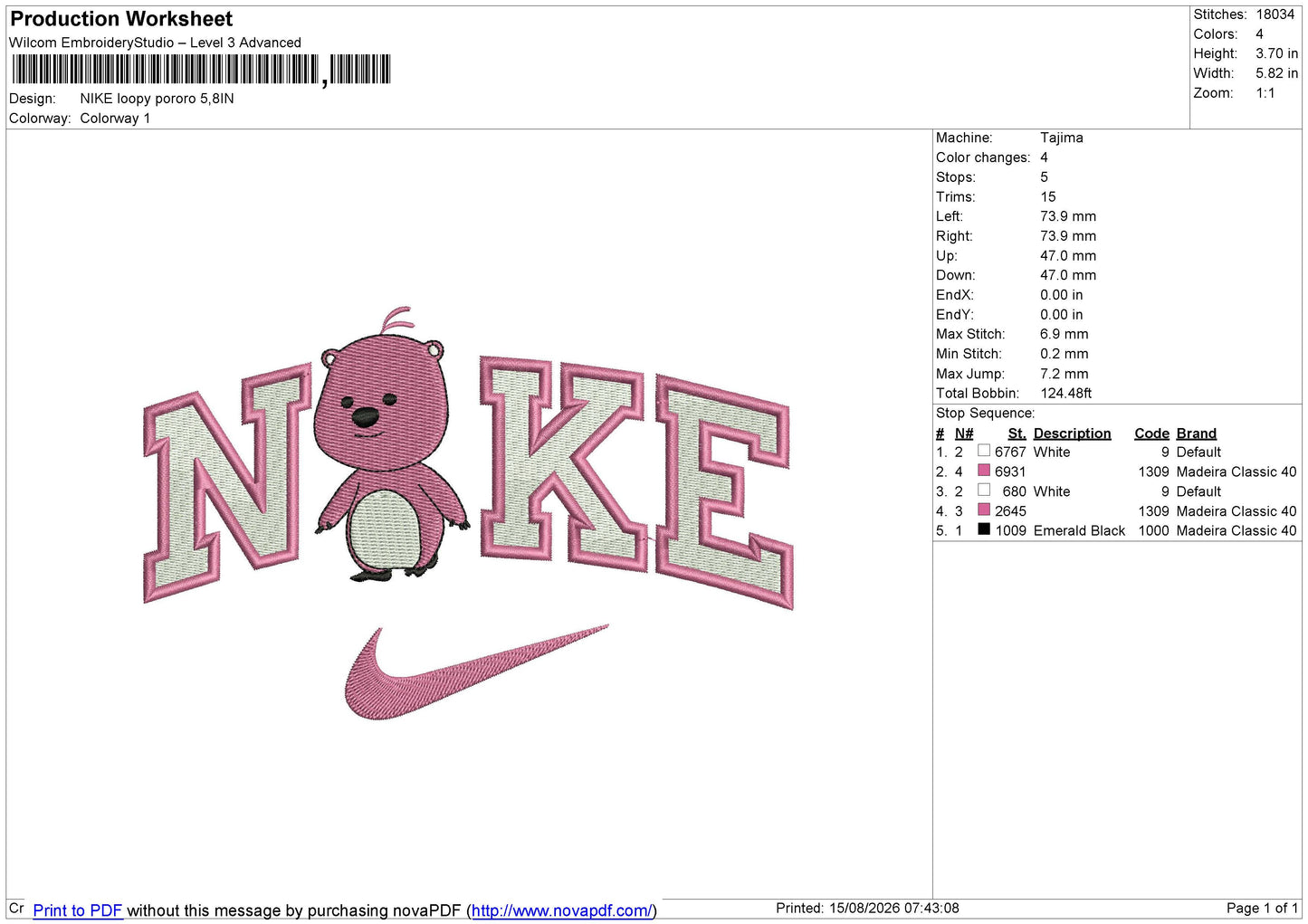Open the novapdf.com website link
Image resolution: width=1308 pixels, height=924 pixels.
click(561, 910)
